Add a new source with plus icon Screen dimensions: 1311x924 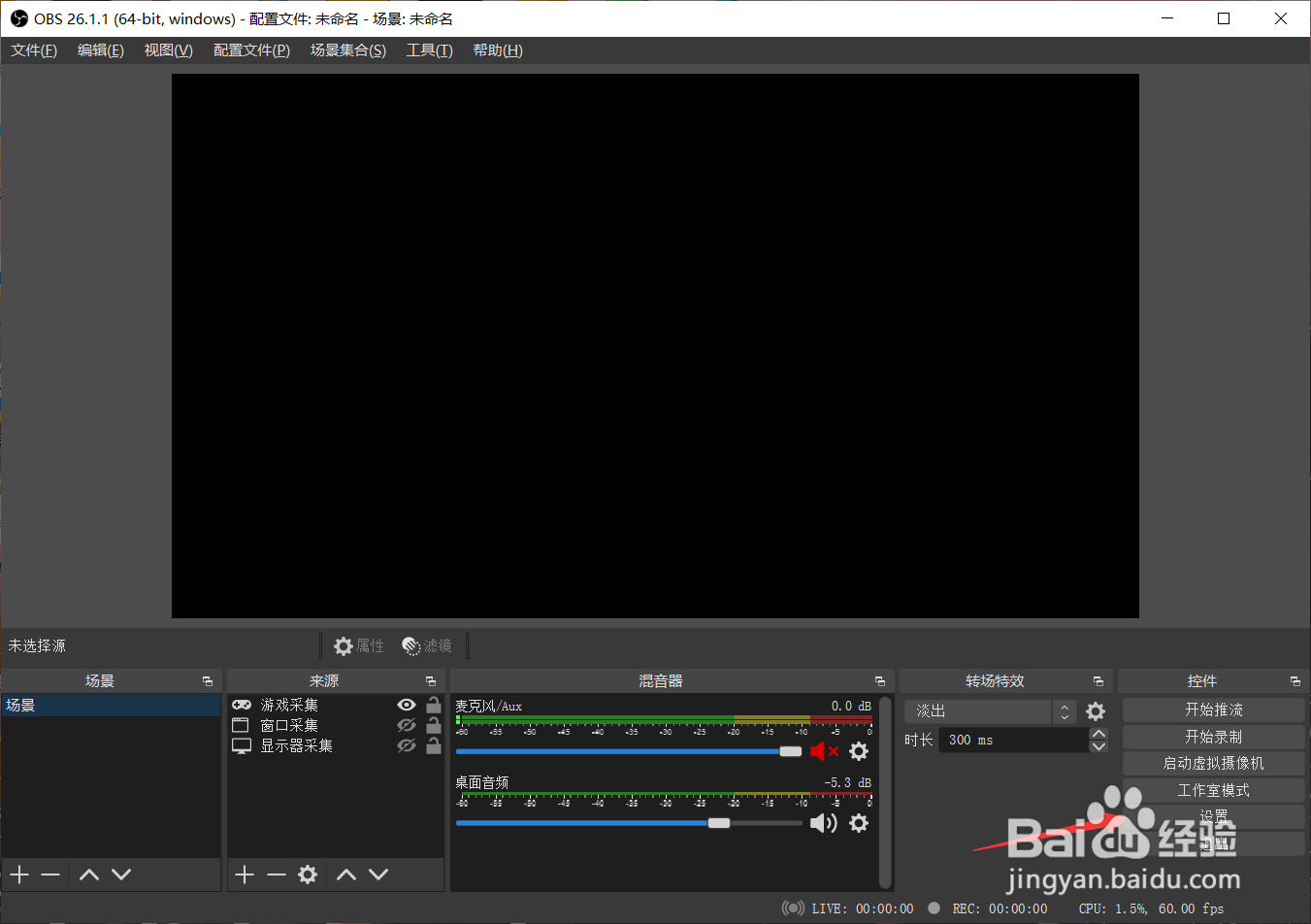point(245,874)
